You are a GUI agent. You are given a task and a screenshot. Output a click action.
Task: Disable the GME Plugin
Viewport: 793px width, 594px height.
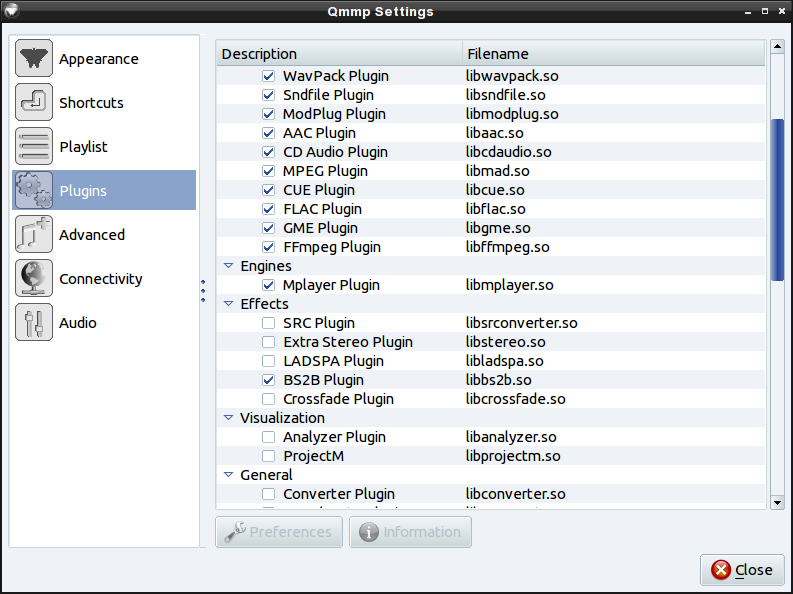pyautogui.click(x=269, y=228)
